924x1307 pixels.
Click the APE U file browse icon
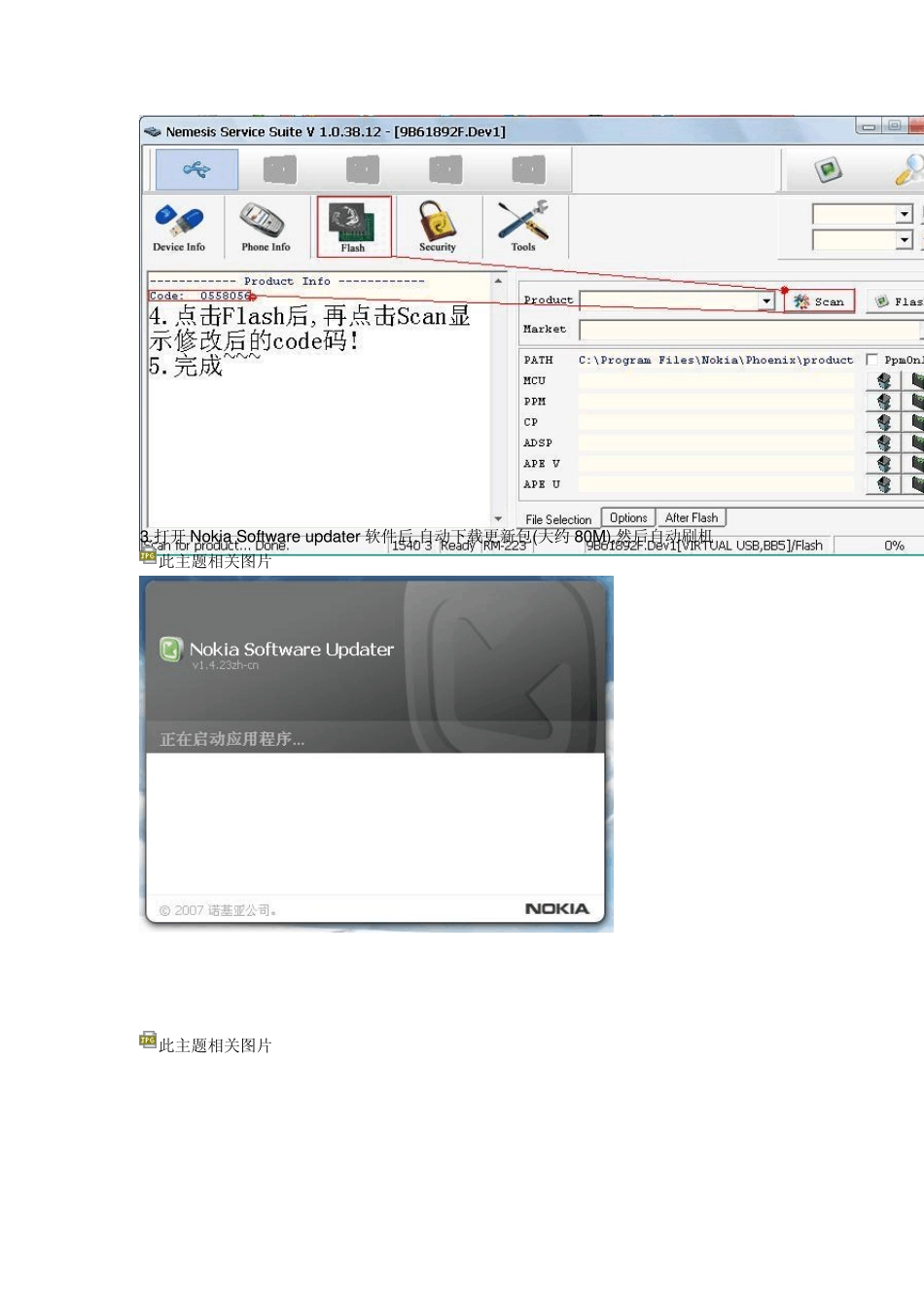[x=883, y=484]
